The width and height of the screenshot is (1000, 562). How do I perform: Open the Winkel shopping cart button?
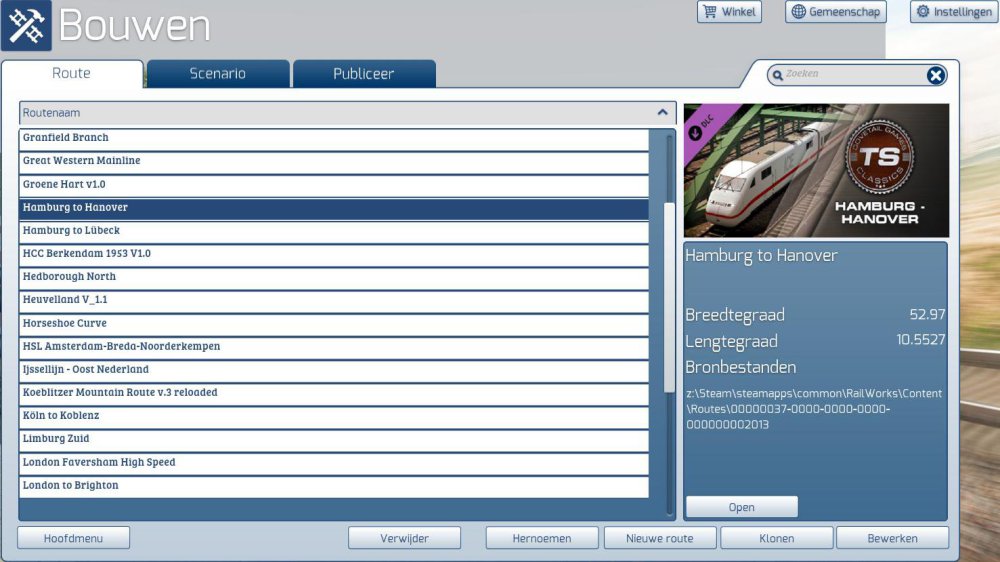[x=729, y=12]
